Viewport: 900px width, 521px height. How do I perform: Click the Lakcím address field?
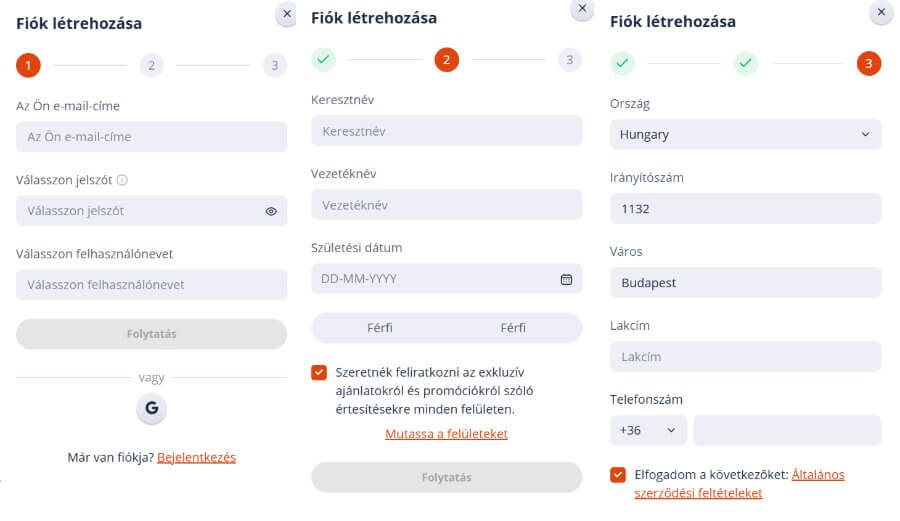click(745, 357)
